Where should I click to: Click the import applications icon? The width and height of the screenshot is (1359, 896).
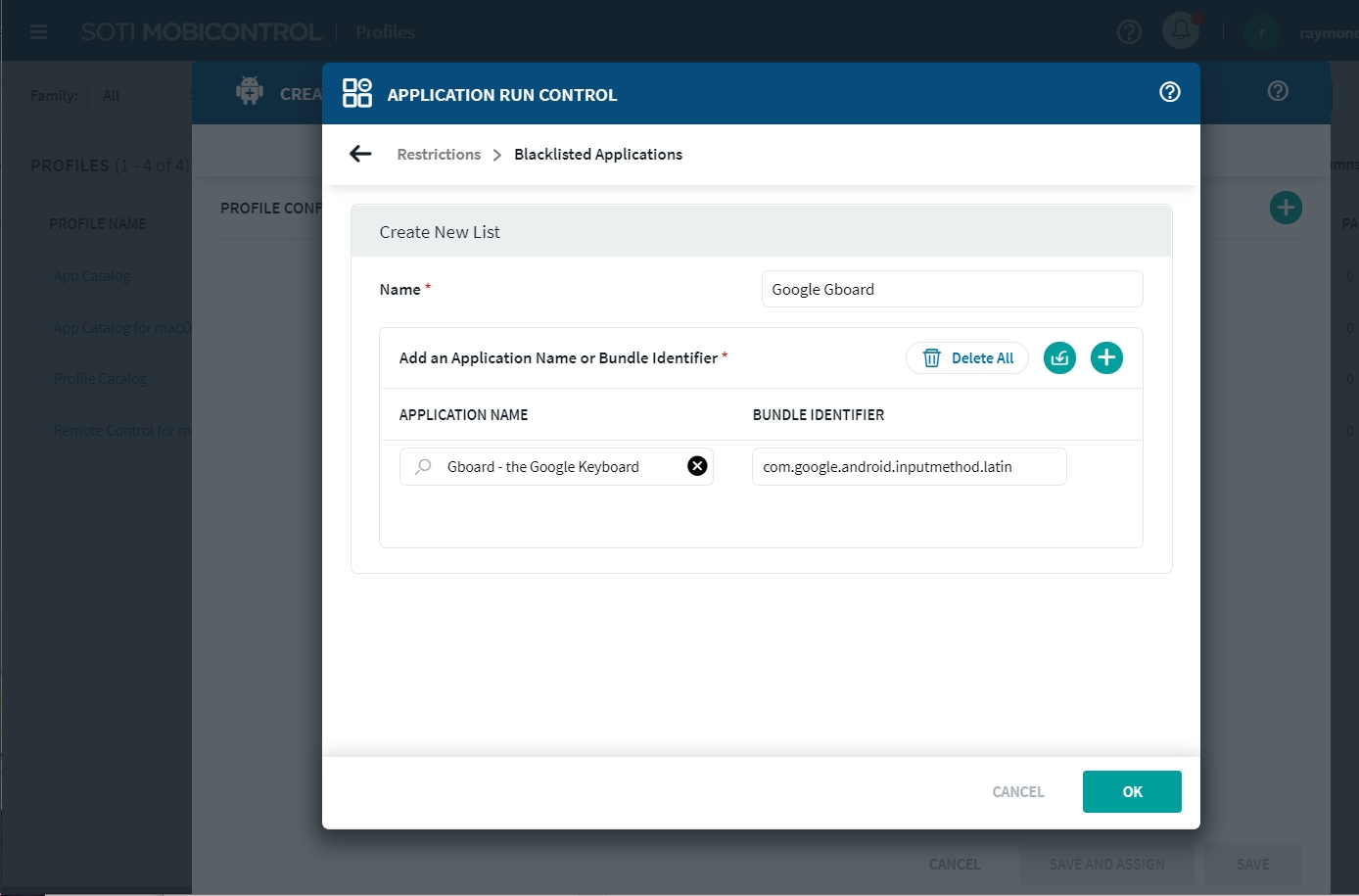coord(1059,358)
